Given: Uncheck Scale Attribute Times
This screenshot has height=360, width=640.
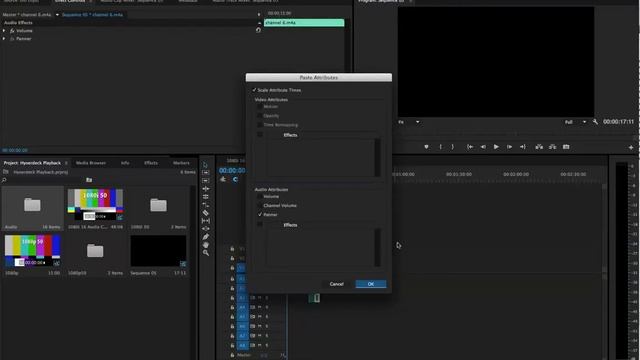Looking at the screenshot, I should click(254, 90).
